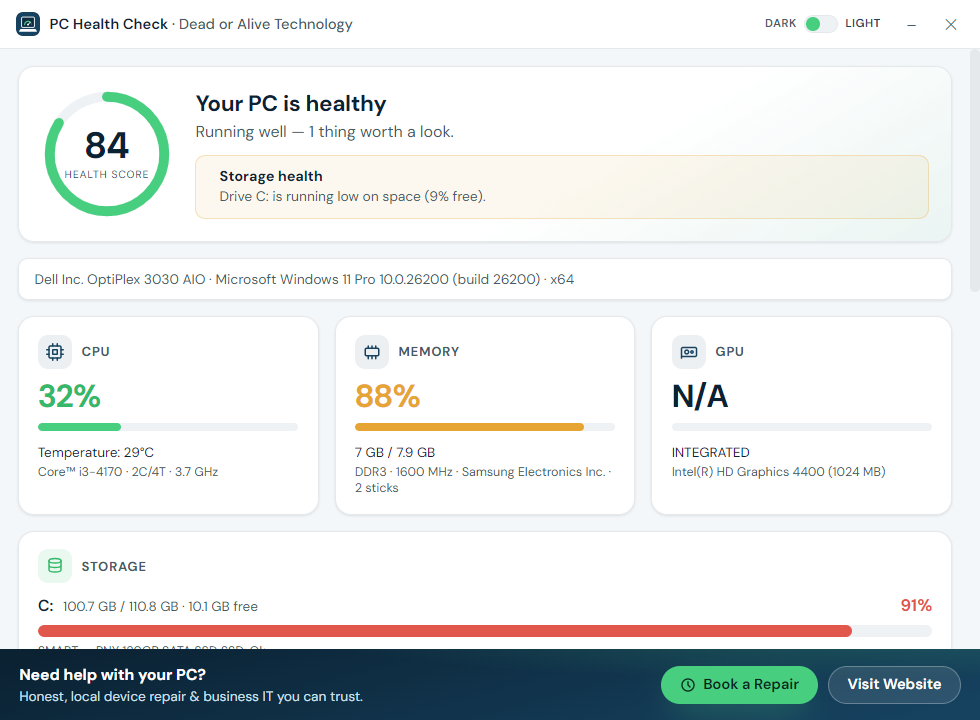Open the Visit Website button
980x720 pixels.
(x=894, y=684)
